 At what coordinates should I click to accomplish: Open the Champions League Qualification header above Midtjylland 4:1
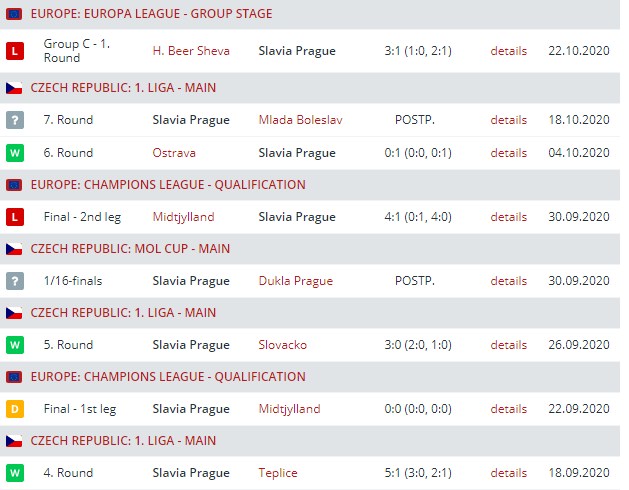[168, 185]
